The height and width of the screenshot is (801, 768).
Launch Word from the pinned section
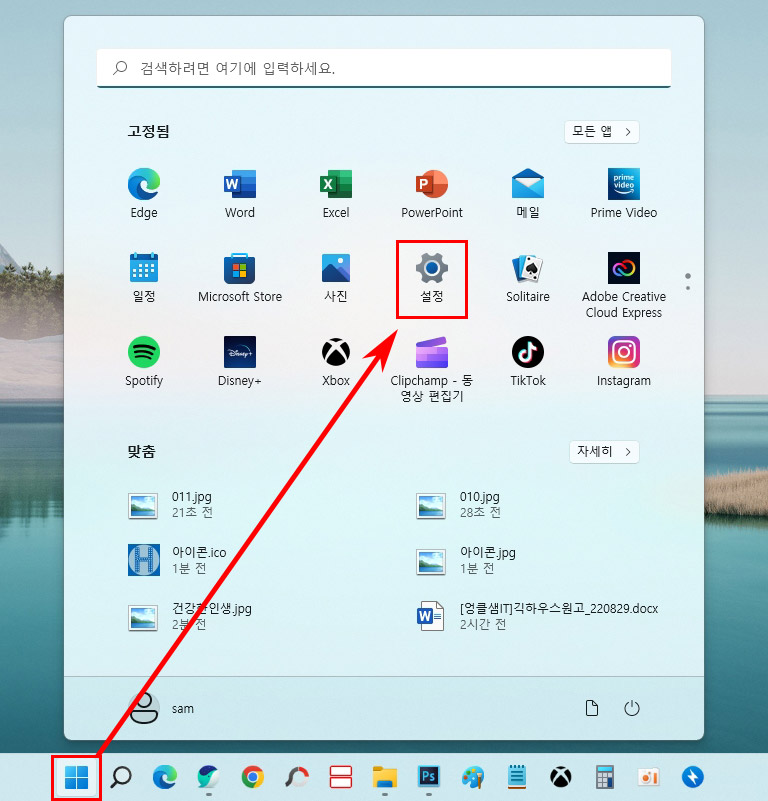point(240,194)
